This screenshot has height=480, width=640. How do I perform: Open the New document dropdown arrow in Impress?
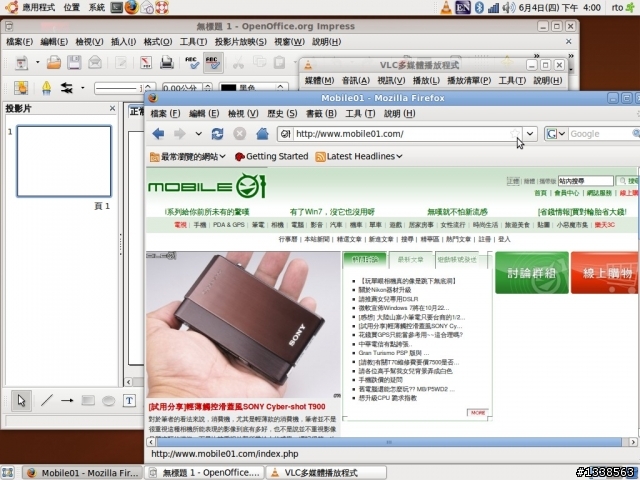pyautogui.click(x=38, y=62)
